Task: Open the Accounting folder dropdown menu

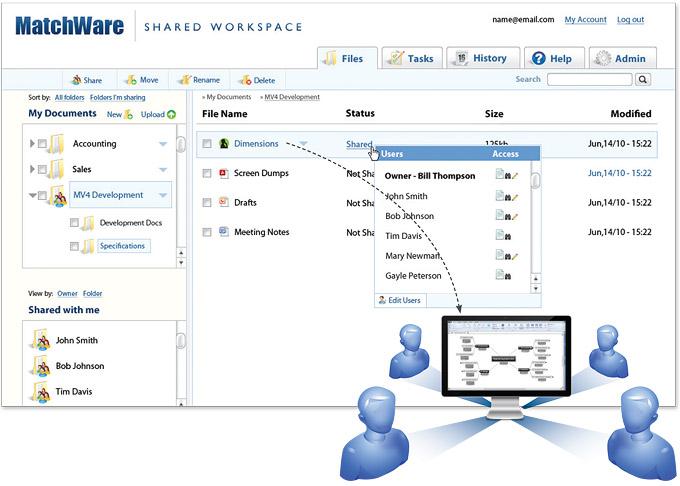Action: click(163, 144)
